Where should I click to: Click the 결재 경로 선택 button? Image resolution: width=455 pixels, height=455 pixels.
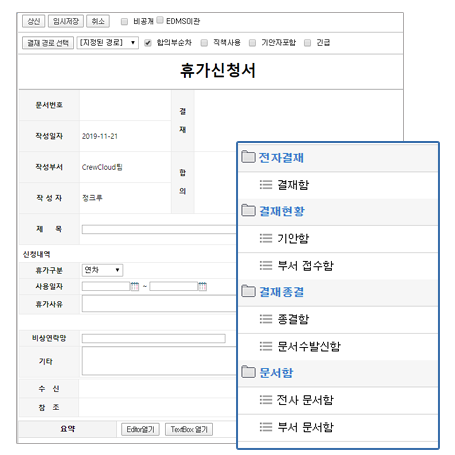tap(48, 43)
